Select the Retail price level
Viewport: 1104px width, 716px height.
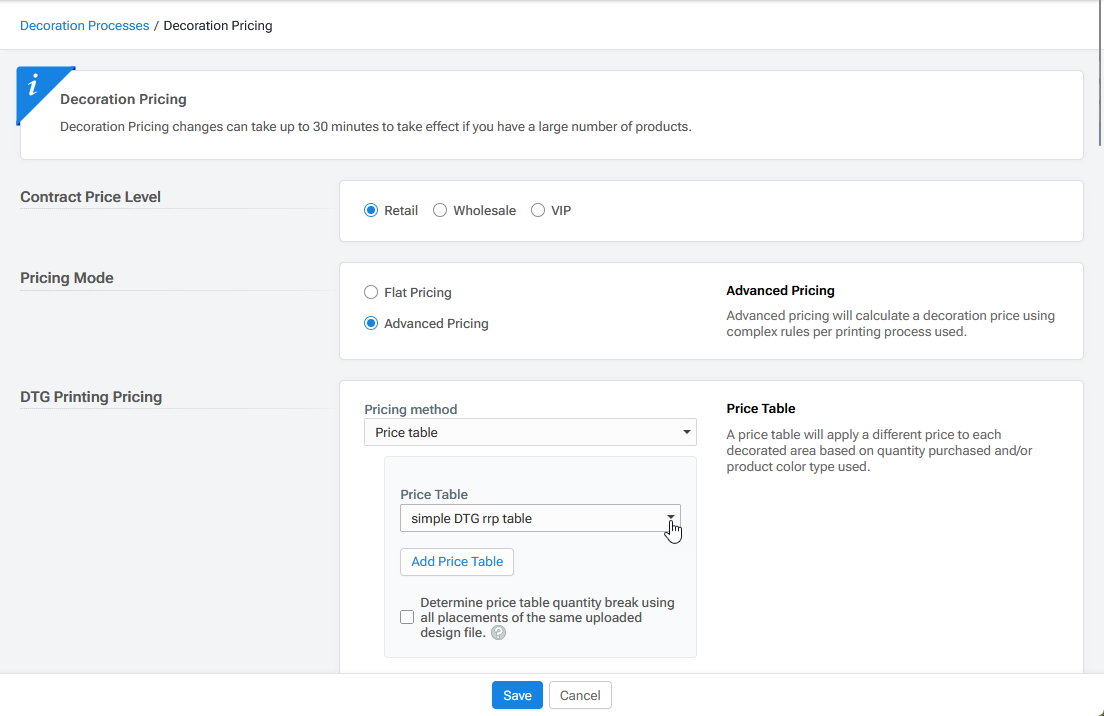pos(371,211)
